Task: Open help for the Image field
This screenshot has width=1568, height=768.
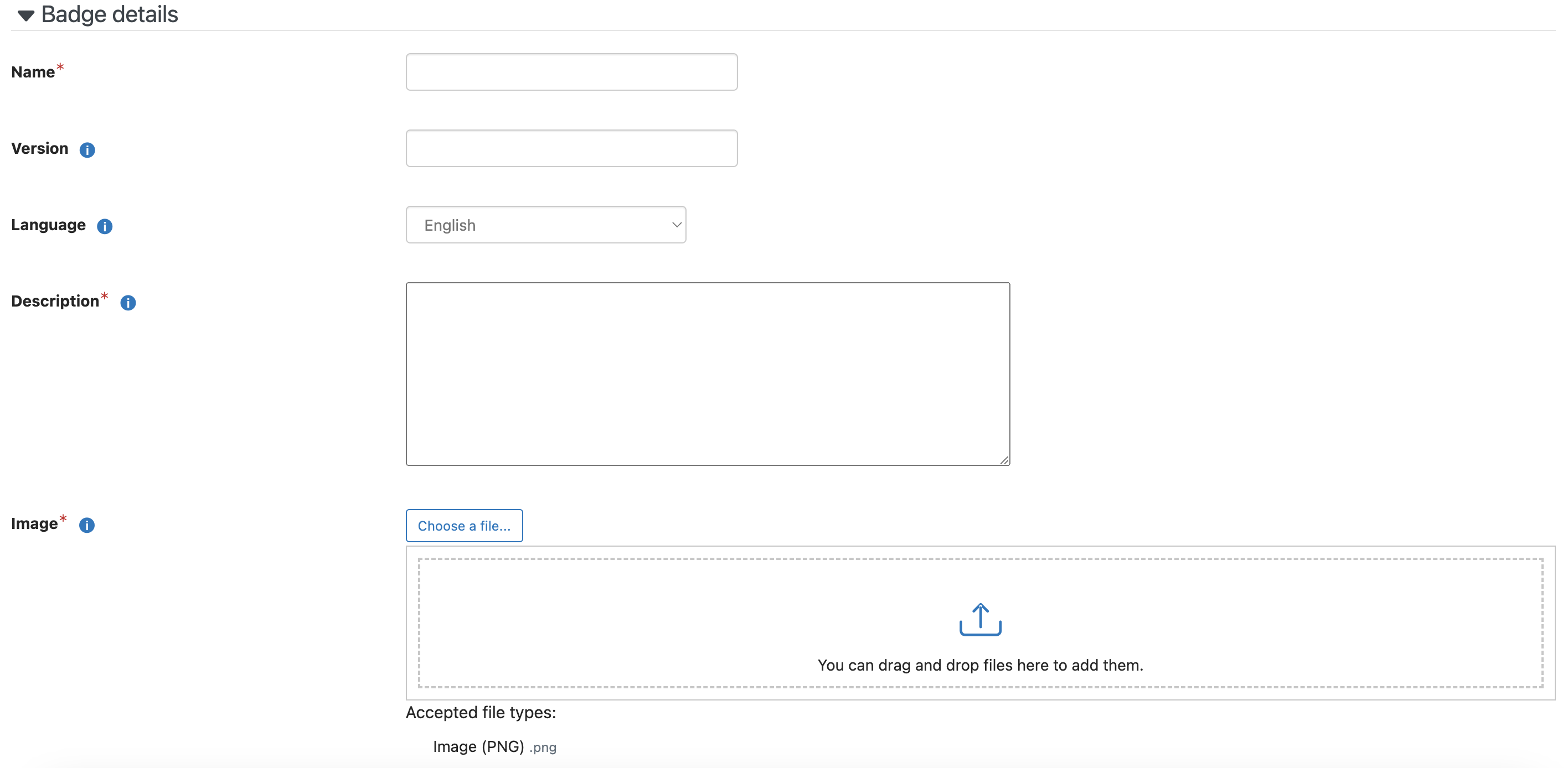Action: point(87,525)
